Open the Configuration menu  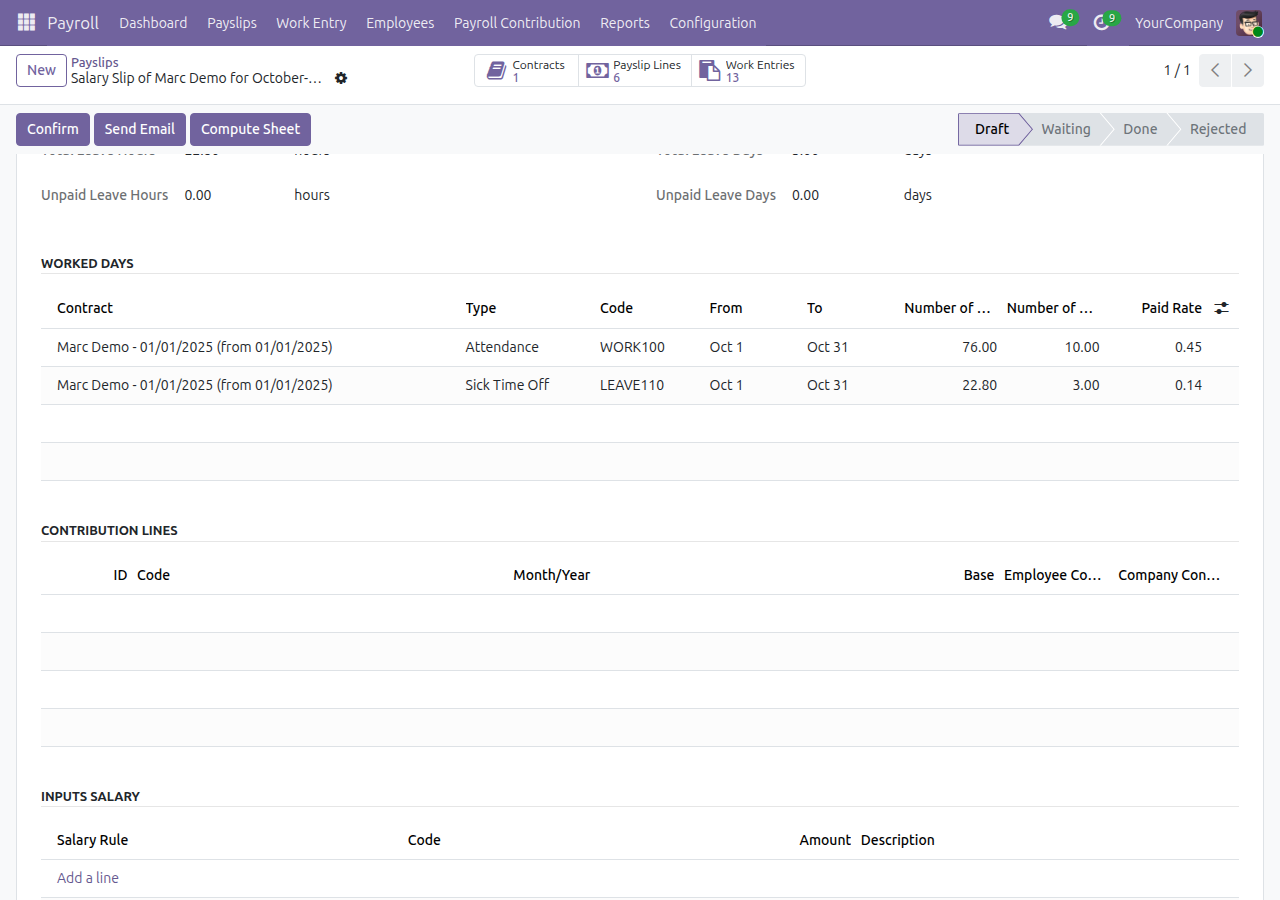click(x=713, y=22)
